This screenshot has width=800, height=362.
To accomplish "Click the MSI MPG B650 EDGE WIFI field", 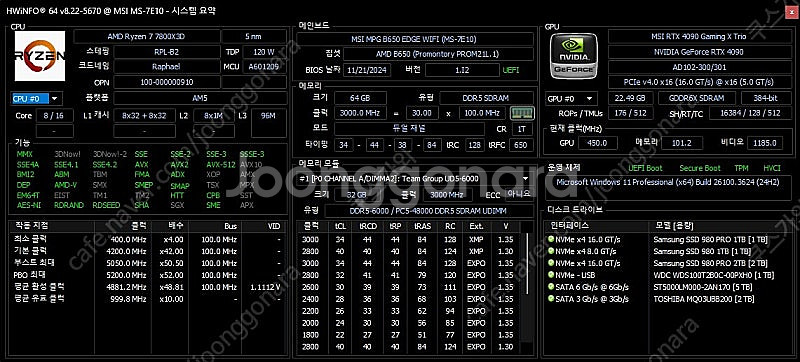I will tap(415, 39).
